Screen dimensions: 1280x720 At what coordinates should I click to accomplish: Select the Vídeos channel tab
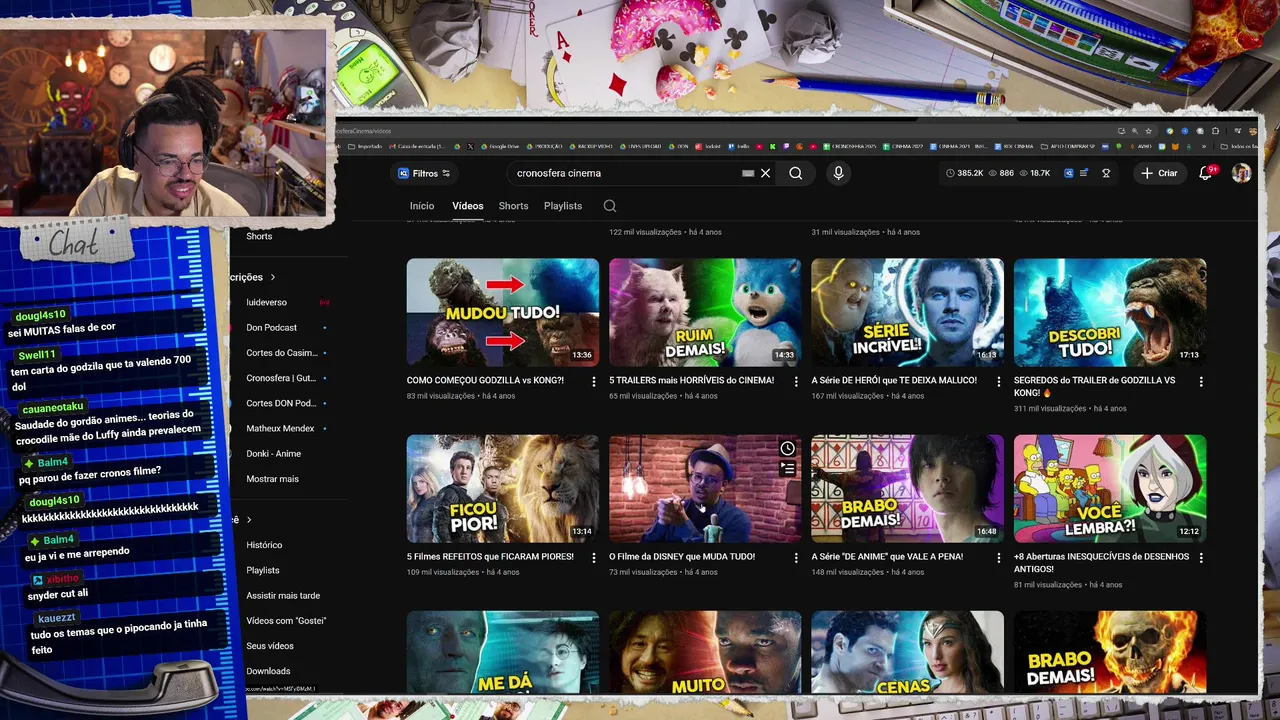[467, 206]
